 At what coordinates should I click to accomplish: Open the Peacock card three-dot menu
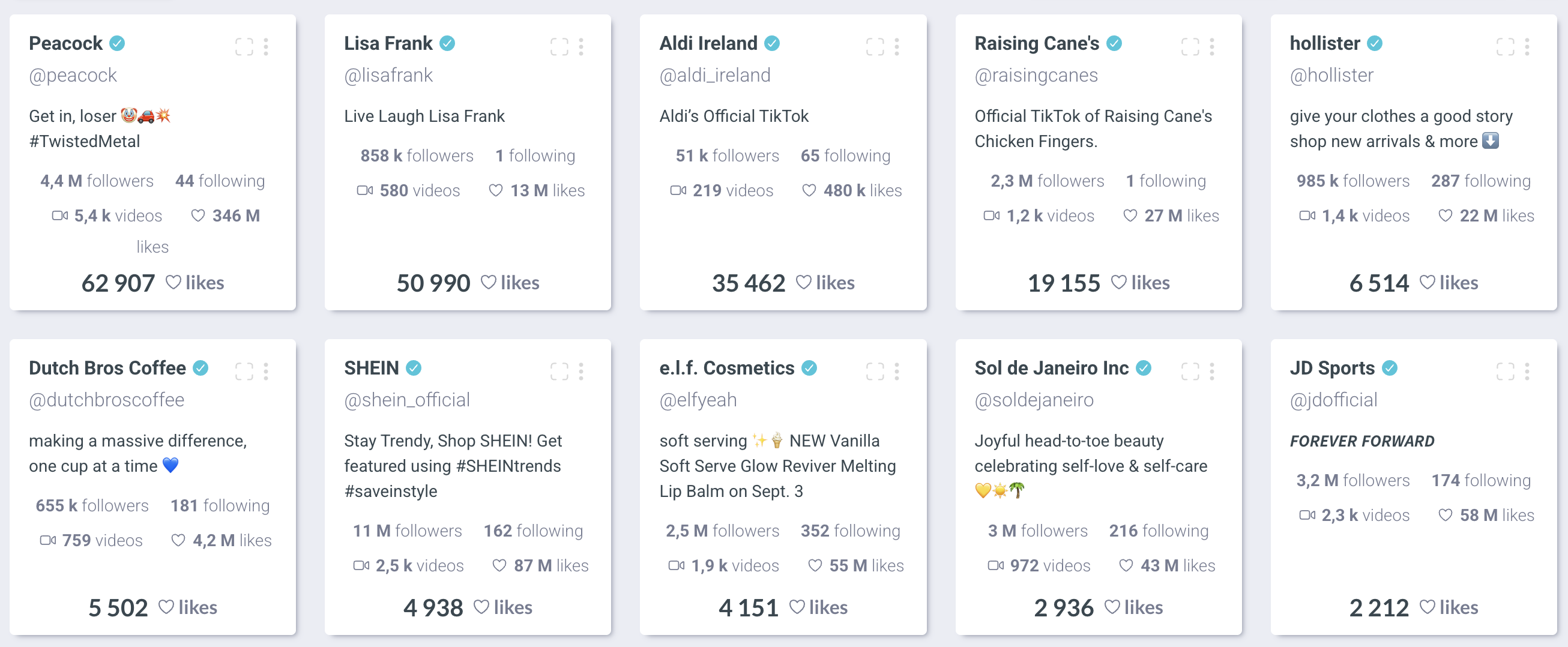(266, 47)
